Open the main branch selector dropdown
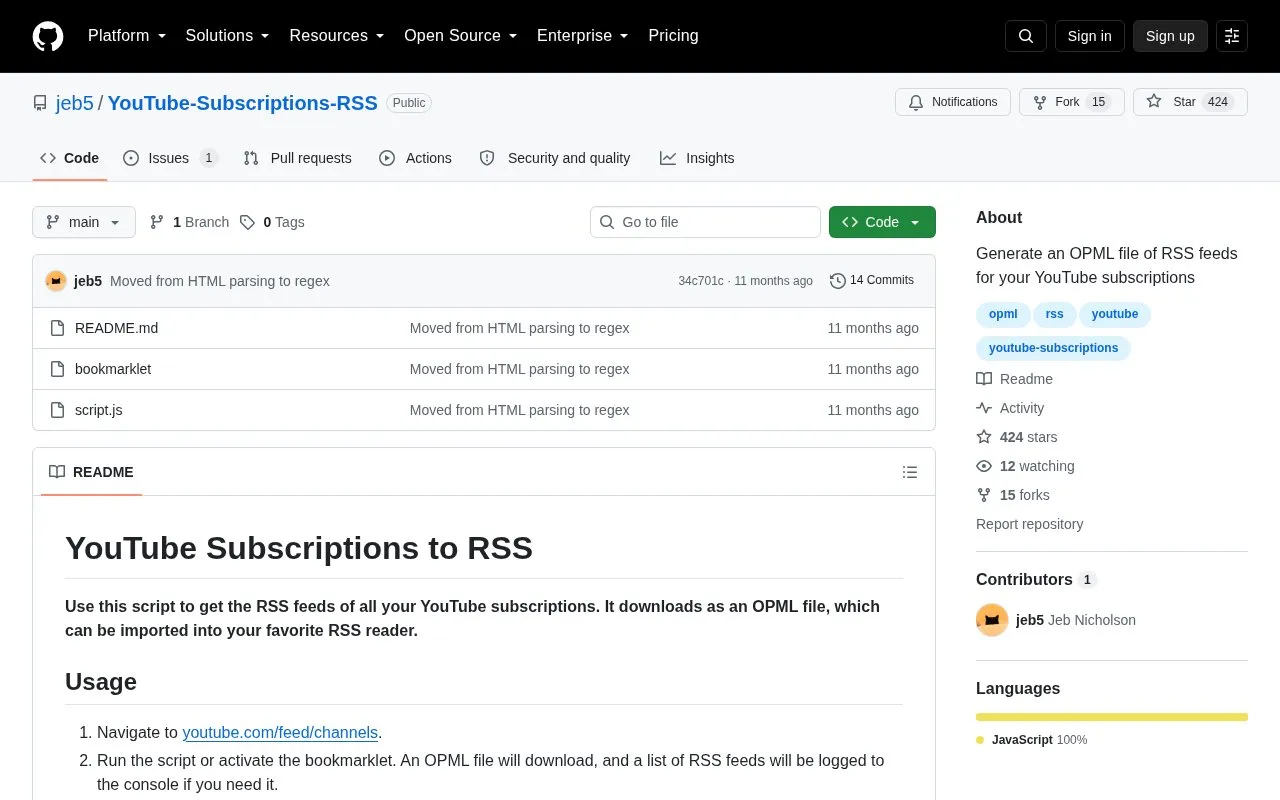 [x=84, y=222]
